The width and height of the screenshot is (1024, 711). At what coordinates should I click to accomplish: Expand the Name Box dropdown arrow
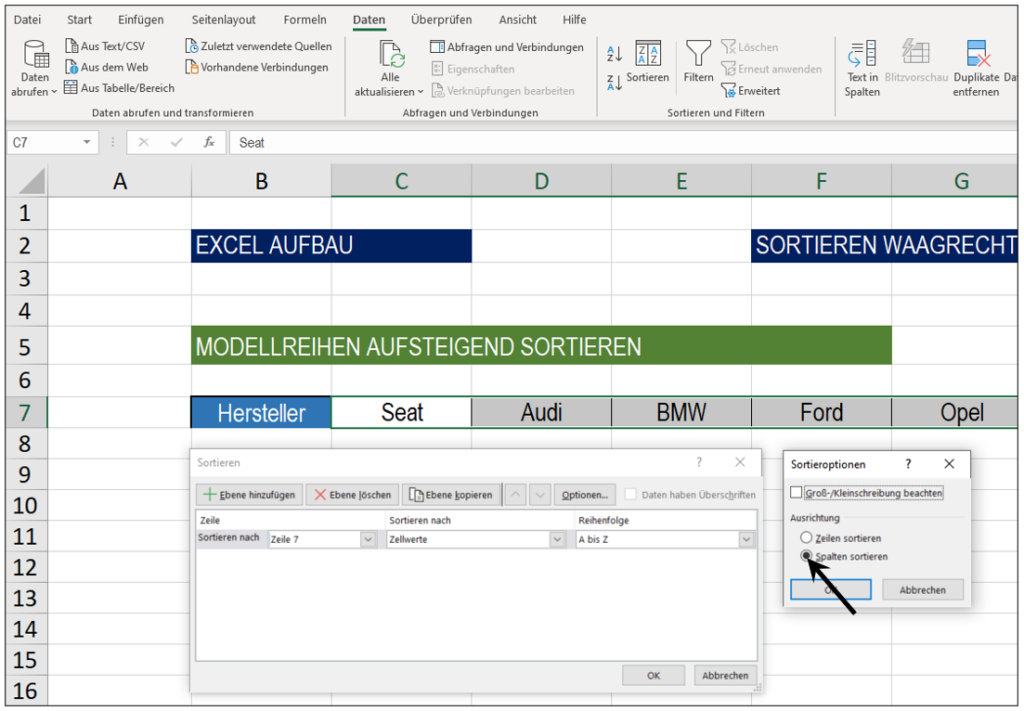[x=86, y=142]
